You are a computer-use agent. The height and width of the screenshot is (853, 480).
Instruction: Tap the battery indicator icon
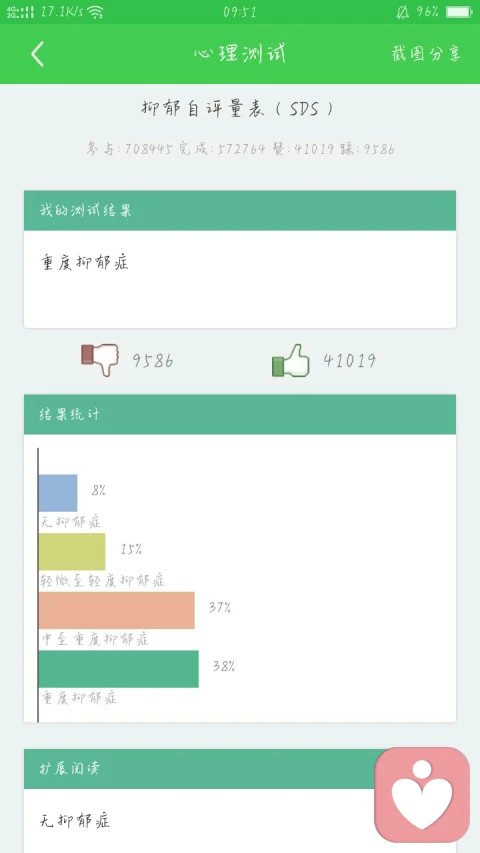(459, 12)
